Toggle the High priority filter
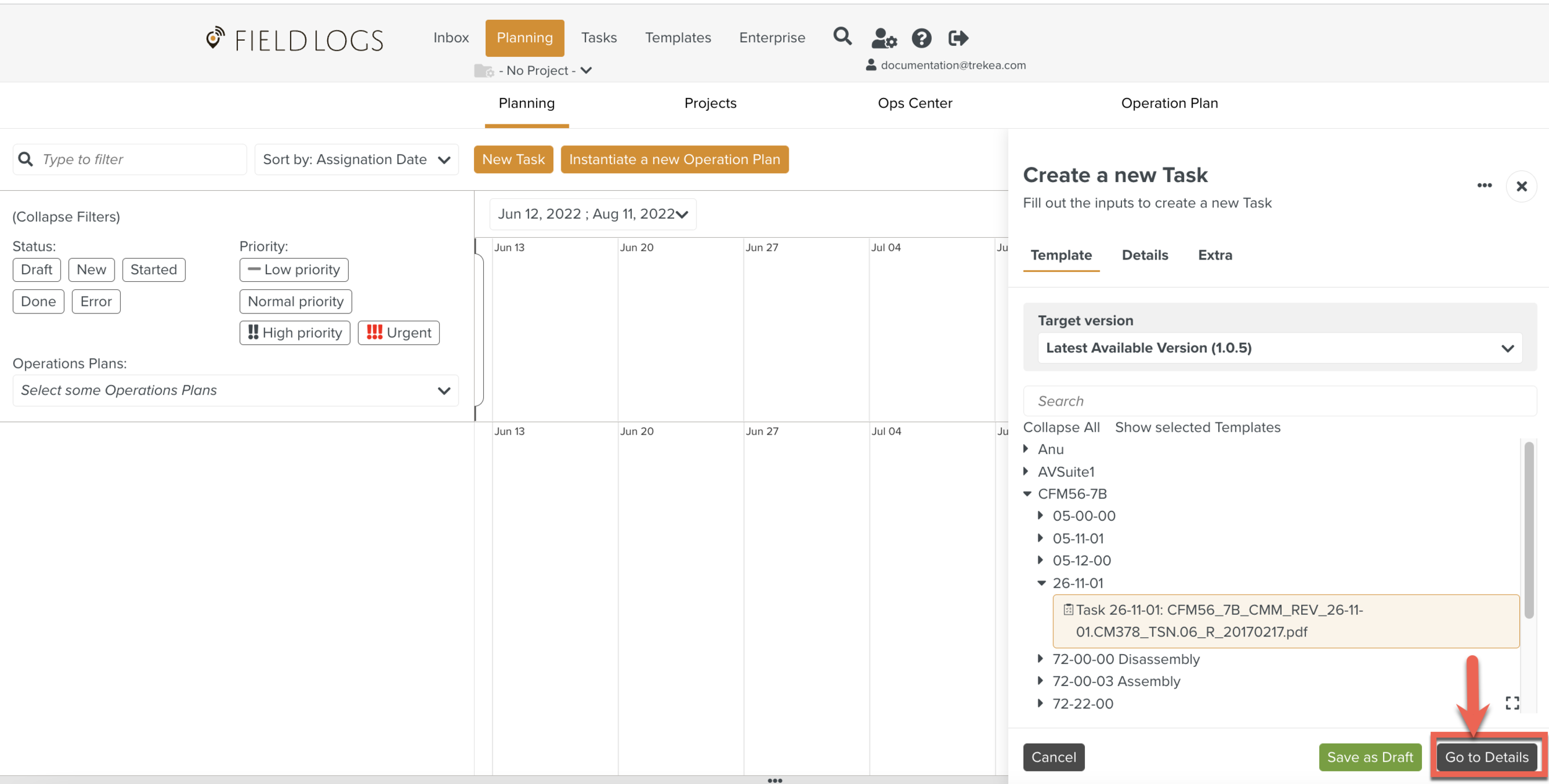1549x784 pixels. pos(295,333)
